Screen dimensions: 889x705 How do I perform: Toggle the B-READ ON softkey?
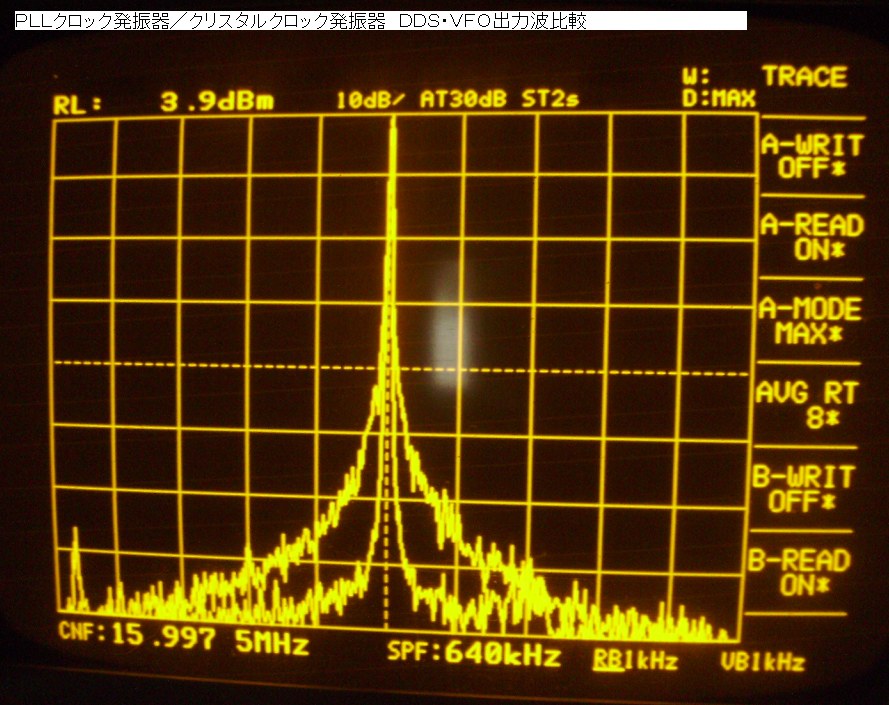click(x=799, y=572)
